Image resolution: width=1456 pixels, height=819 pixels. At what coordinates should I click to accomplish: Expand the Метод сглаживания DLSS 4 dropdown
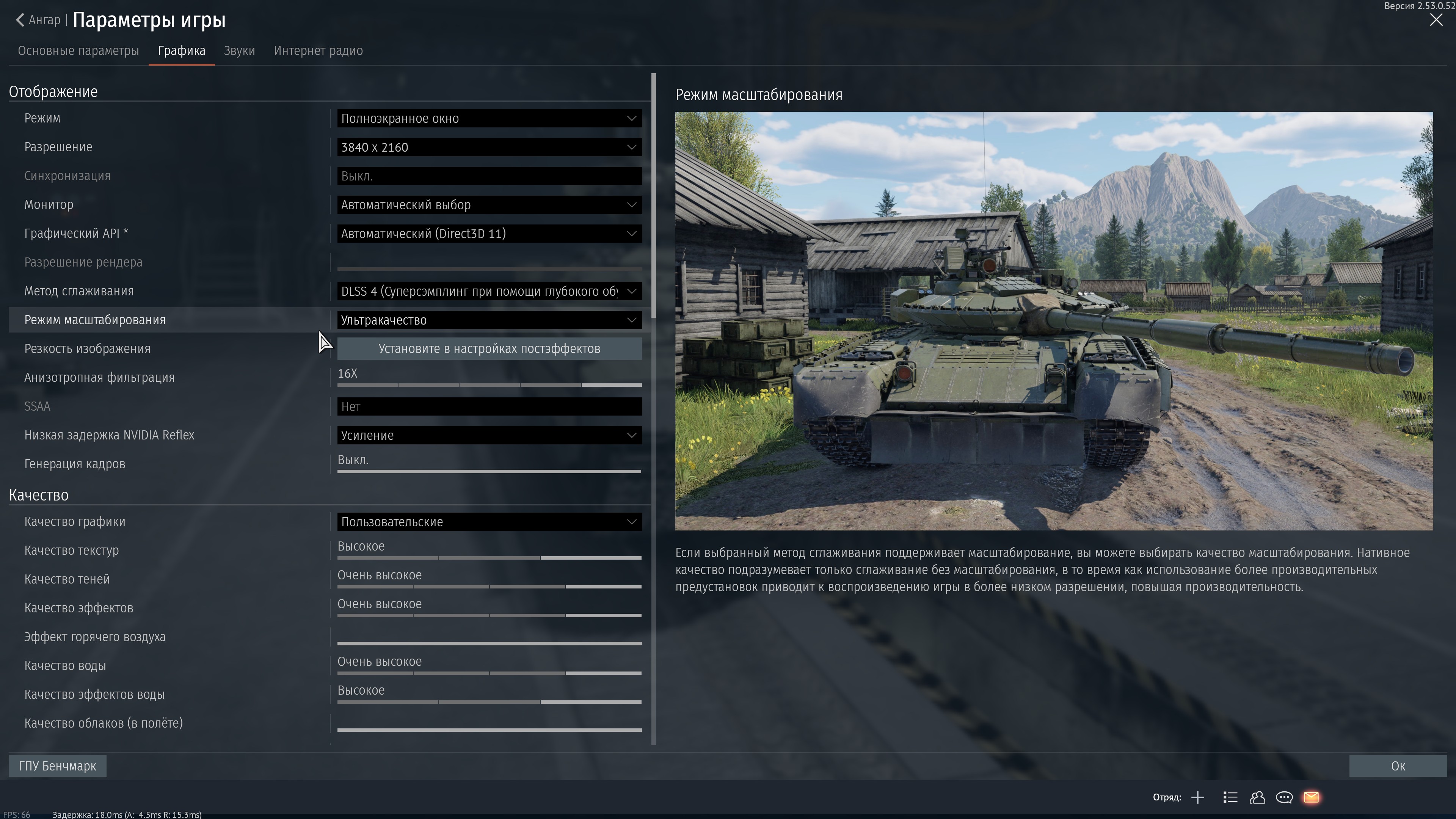[x=489, y=291]
